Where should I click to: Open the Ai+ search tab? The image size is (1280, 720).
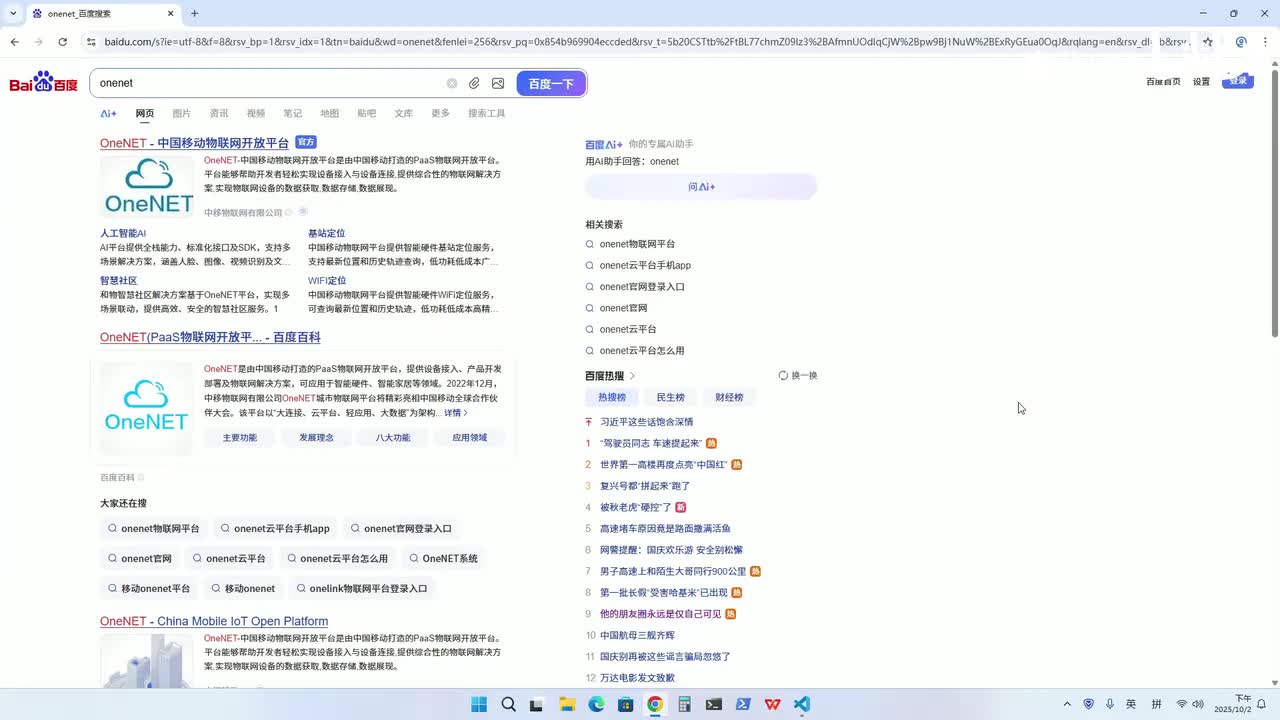coord(108,114)
